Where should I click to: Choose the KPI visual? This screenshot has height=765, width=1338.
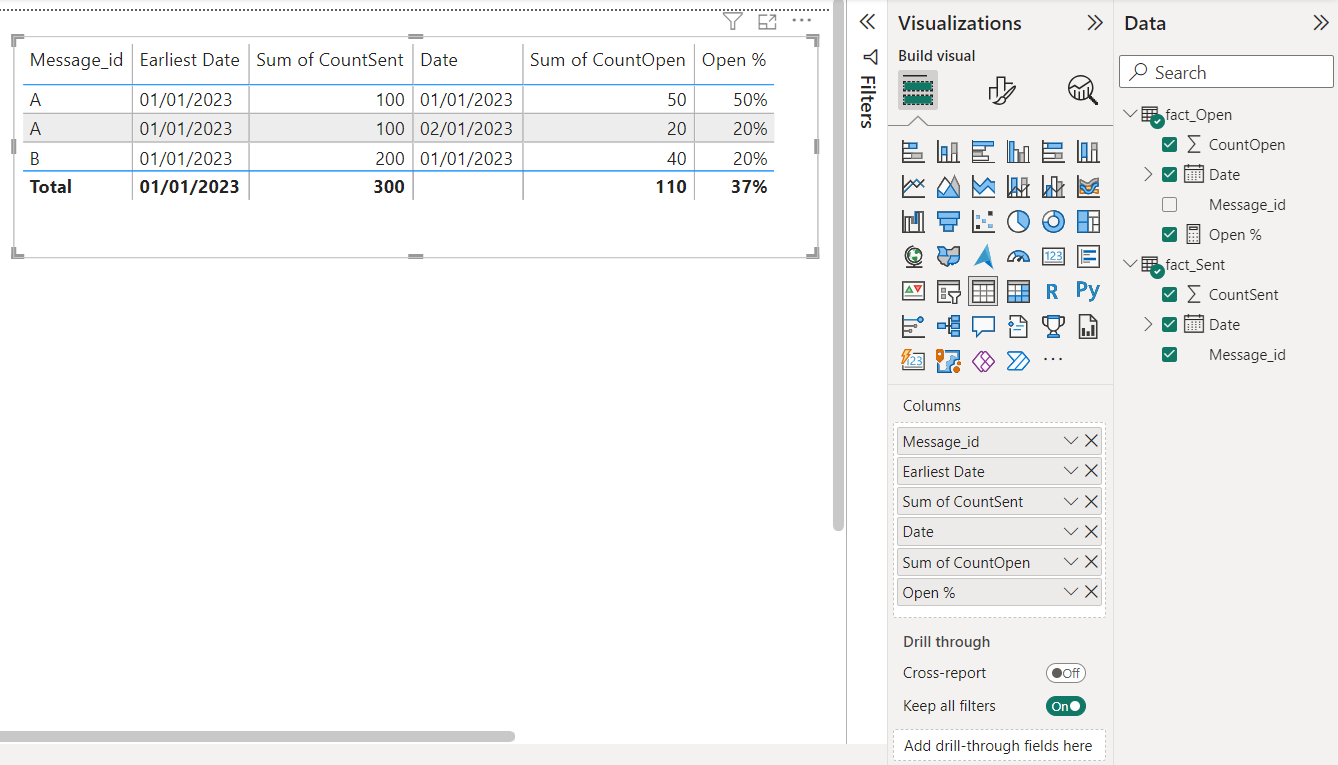coord(913,291)
